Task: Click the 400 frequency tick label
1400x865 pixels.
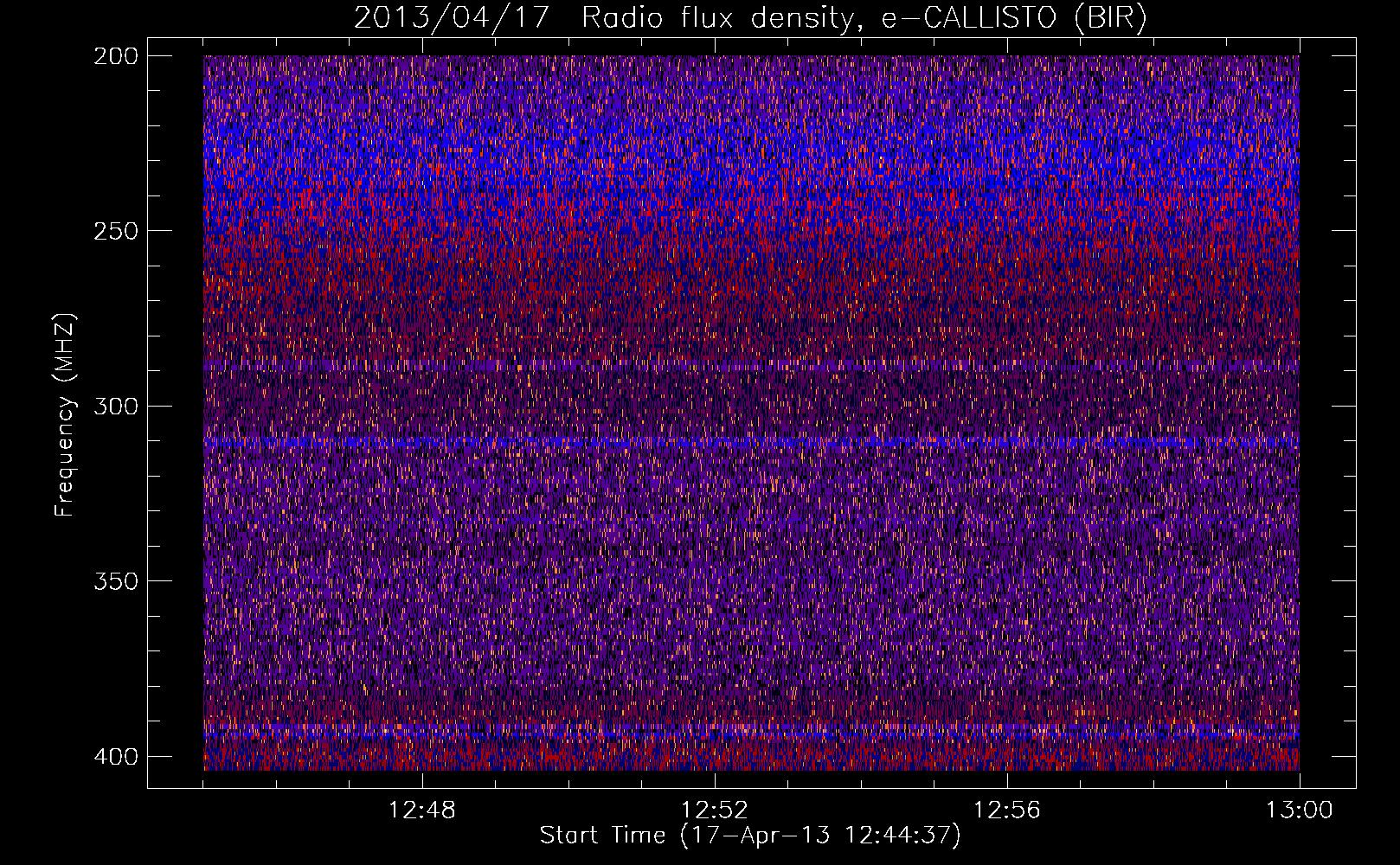Action: pyautogui.click(x=115, y=756)
